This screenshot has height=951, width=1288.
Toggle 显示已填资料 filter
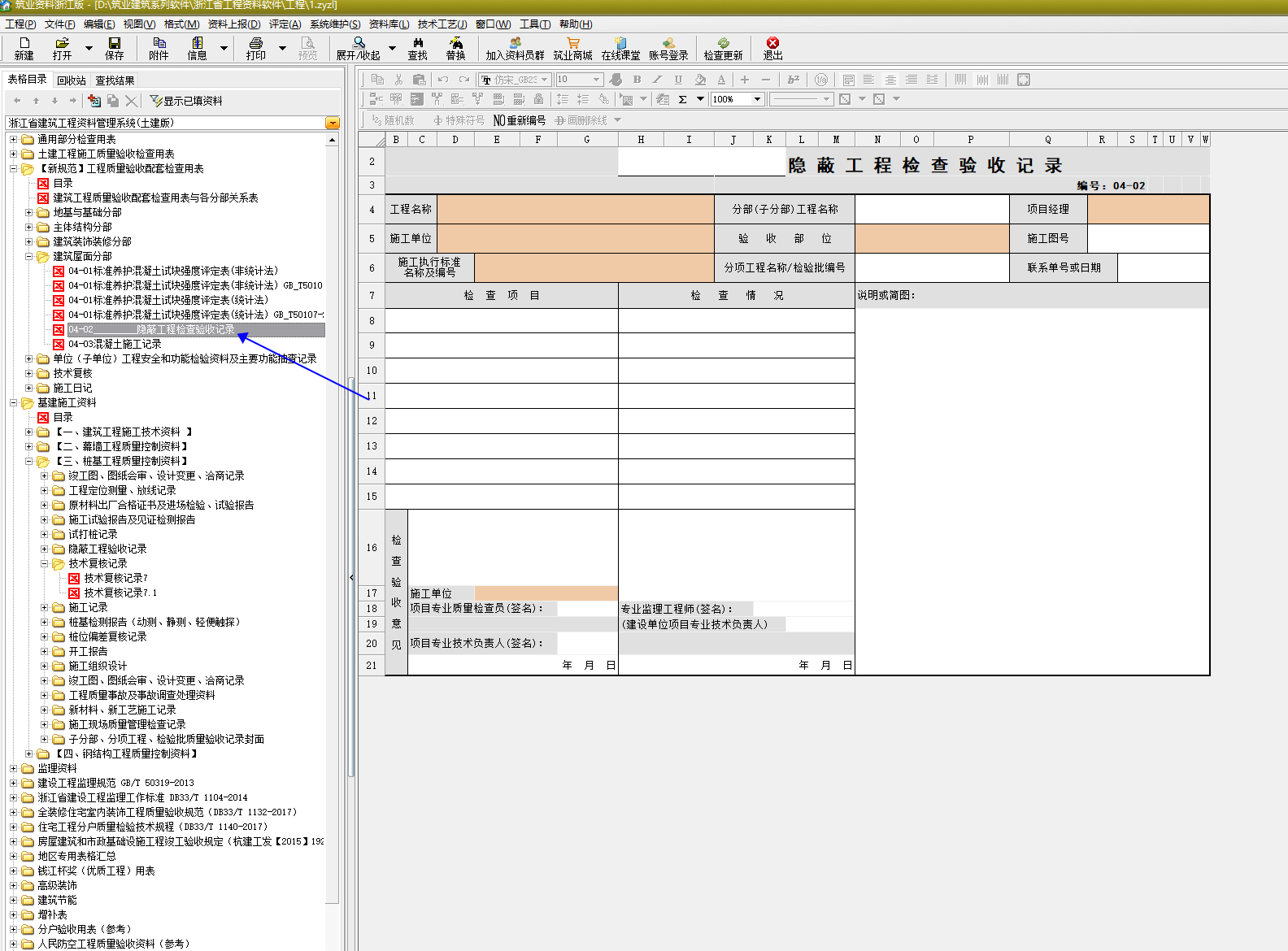(186, 101)
